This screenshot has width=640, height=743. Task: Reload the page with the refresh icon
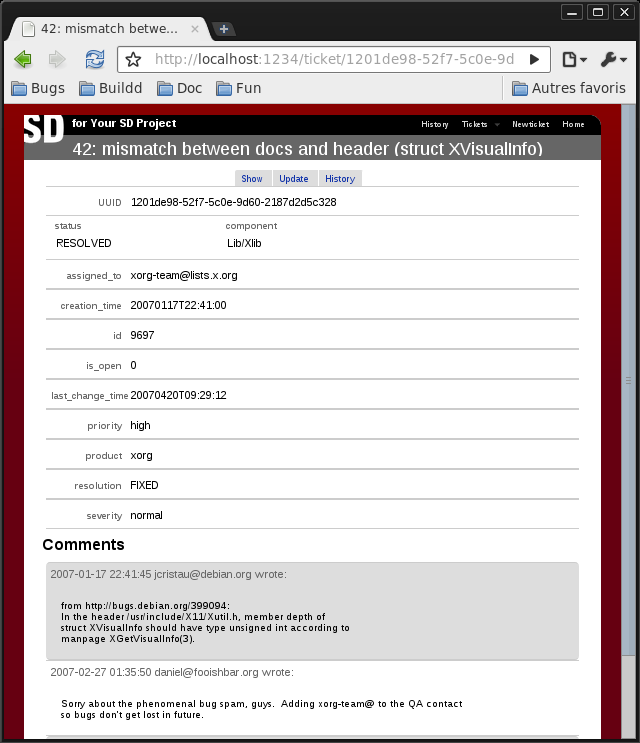coord(95,59)
